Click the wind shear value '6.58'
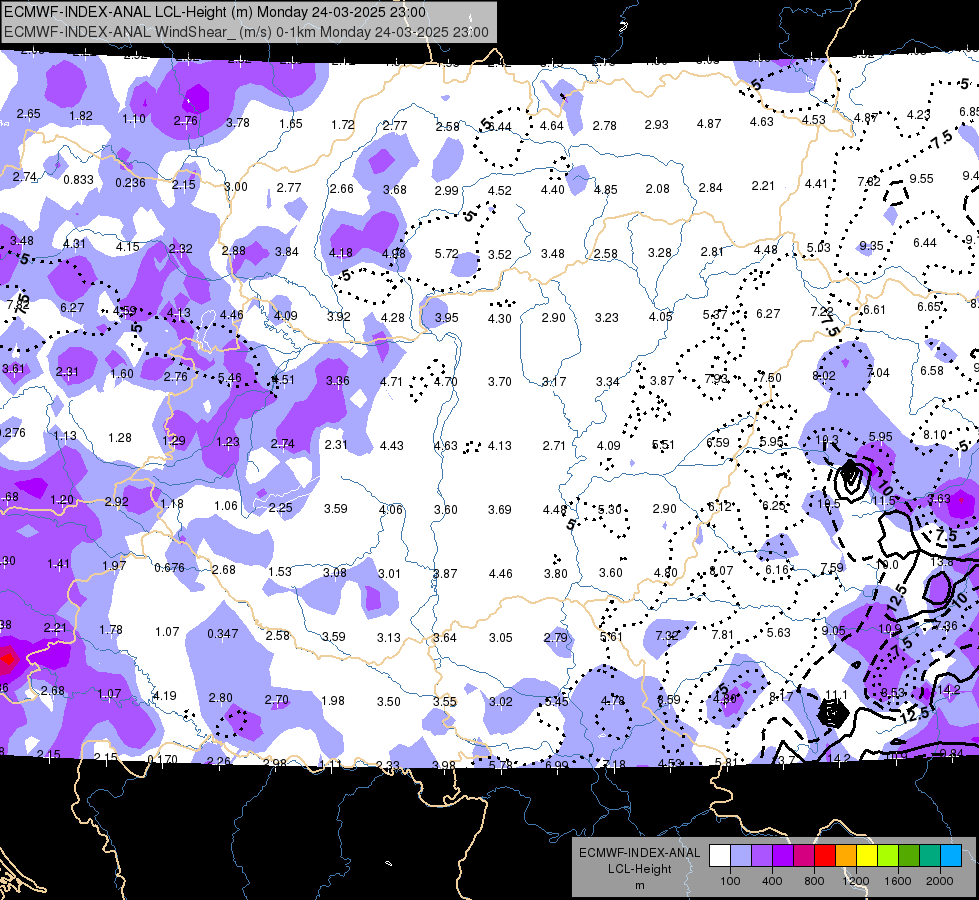Viewport: 979px width, 900px height. [932, 370]
